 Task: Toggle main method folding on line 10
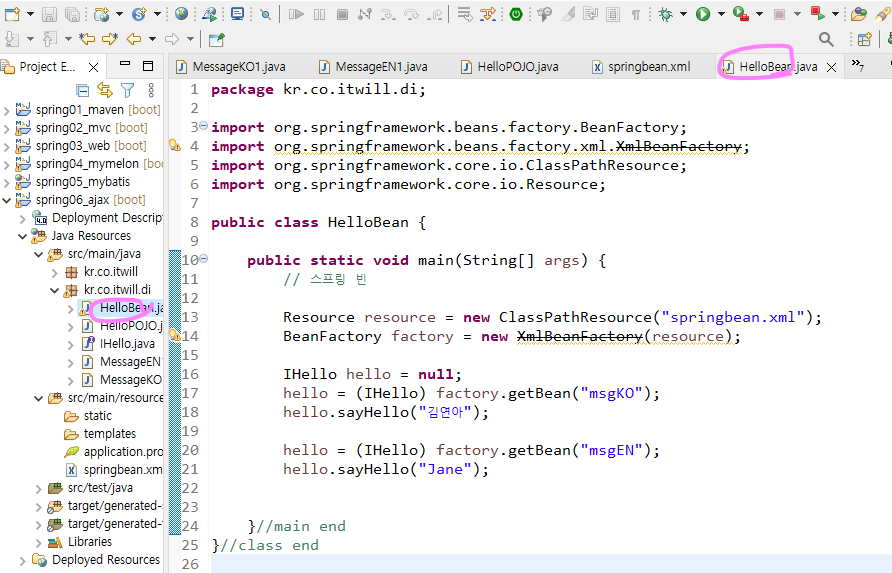coord(203,259)
